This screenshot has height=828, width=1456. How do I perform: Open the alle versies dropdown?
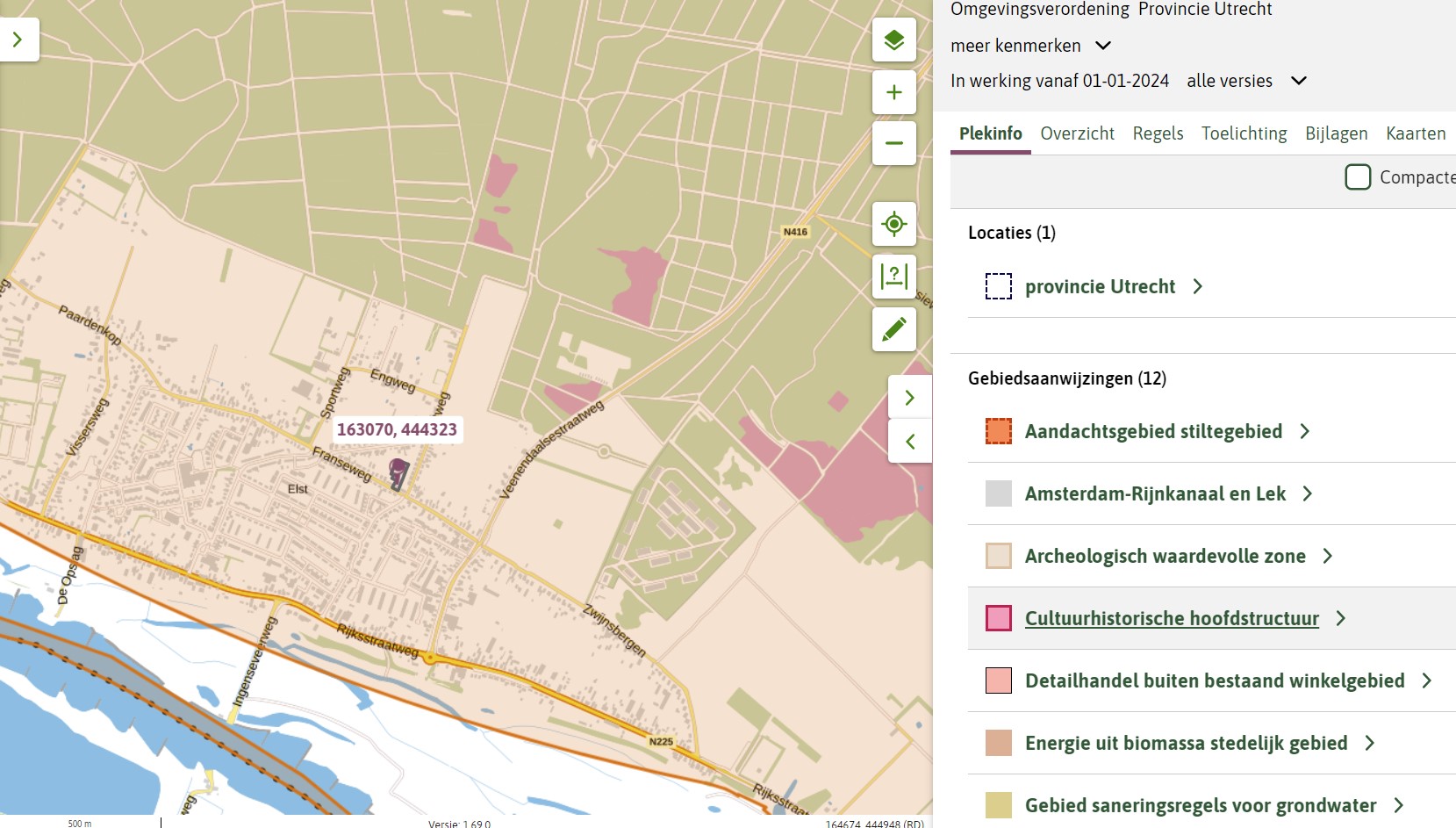1247,81
